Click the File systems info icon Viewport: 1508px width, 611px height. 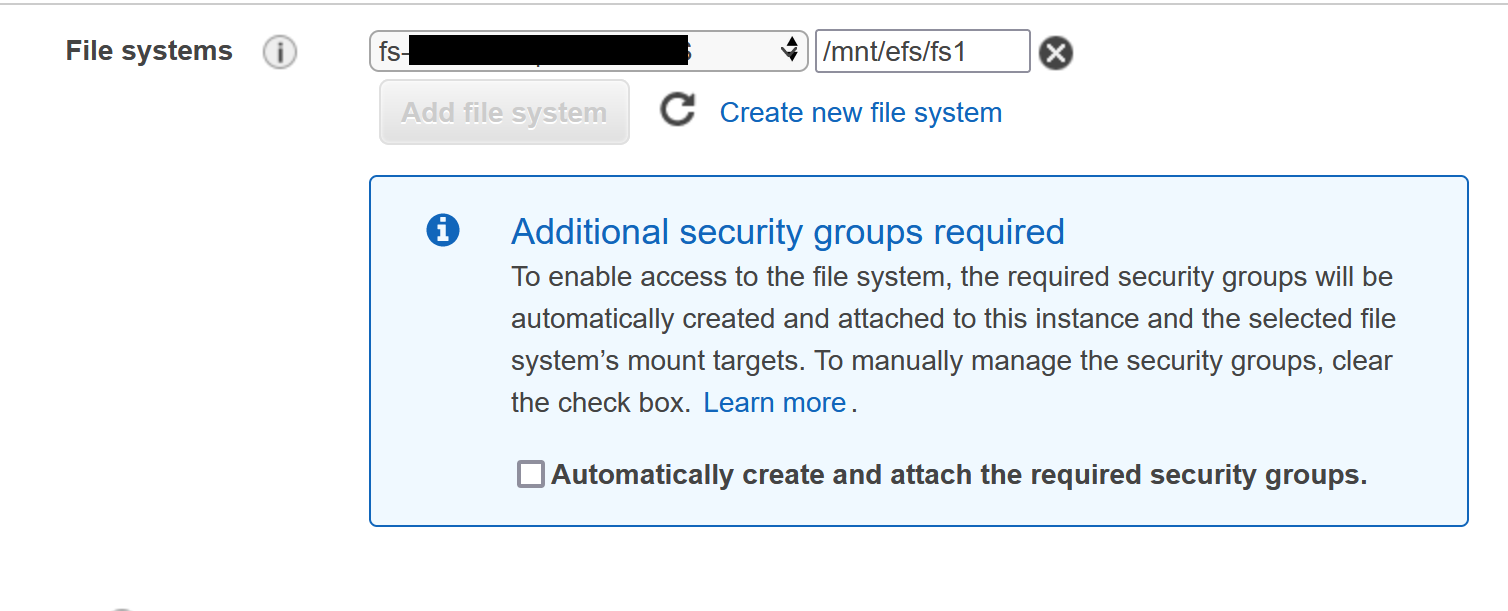click(x=280, y=52)
